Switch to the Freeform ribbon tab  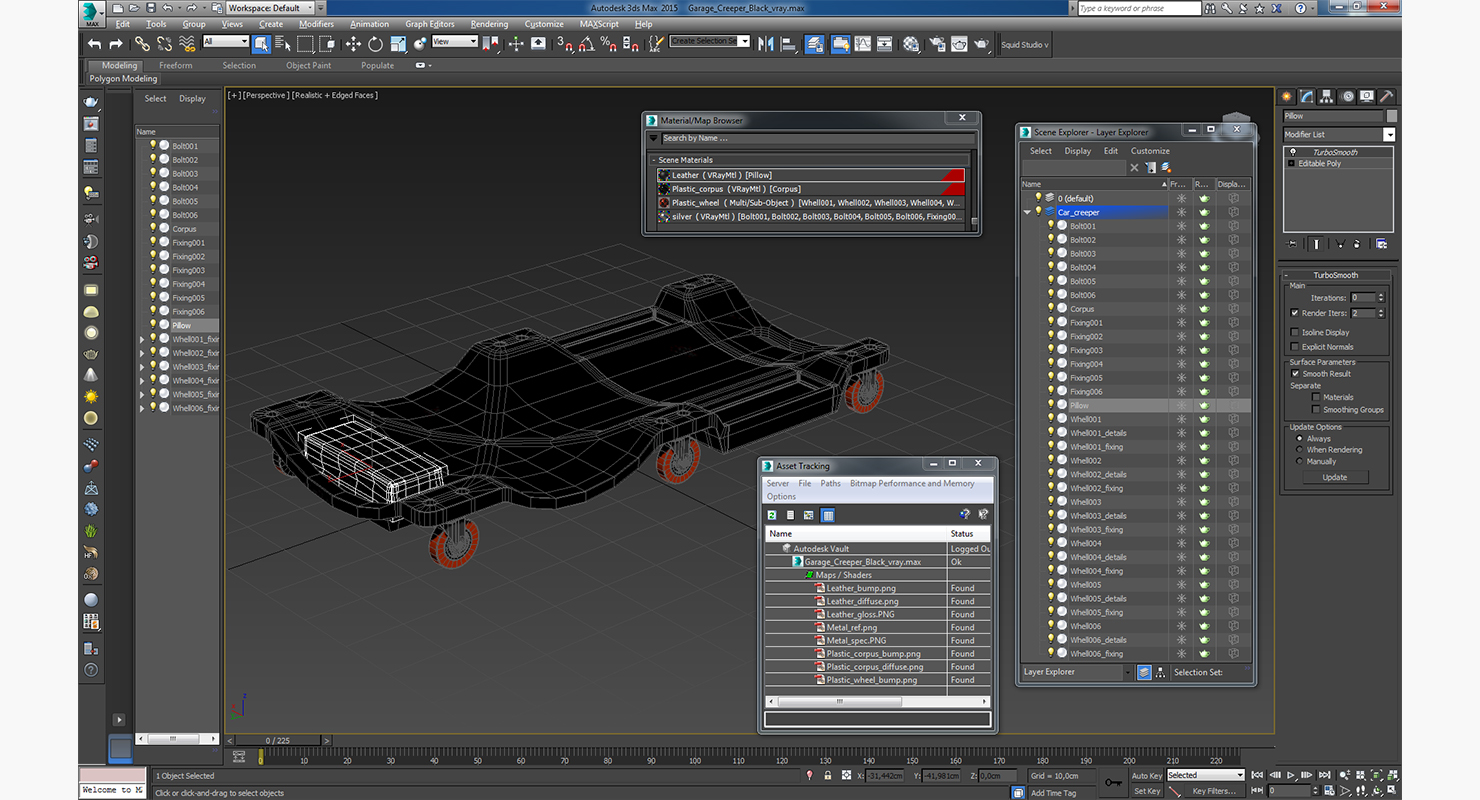pos(176,65)
